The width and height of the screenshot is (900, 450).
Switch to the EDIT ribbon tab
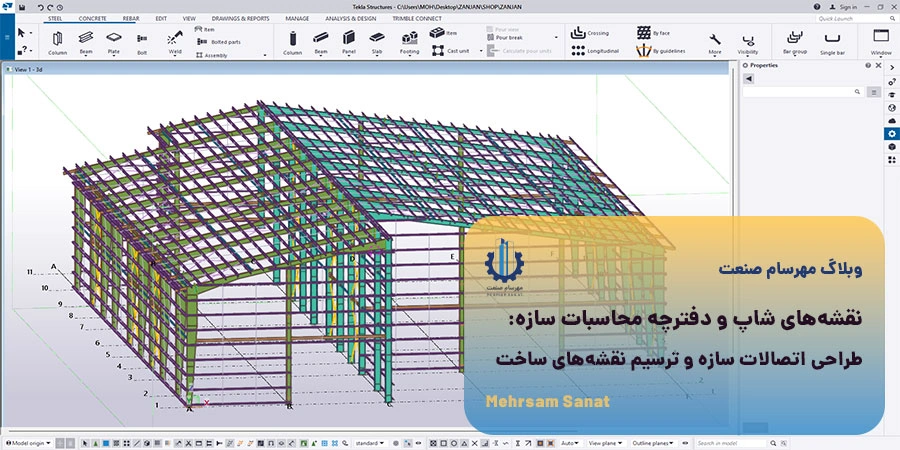click(x=161, y=18)
